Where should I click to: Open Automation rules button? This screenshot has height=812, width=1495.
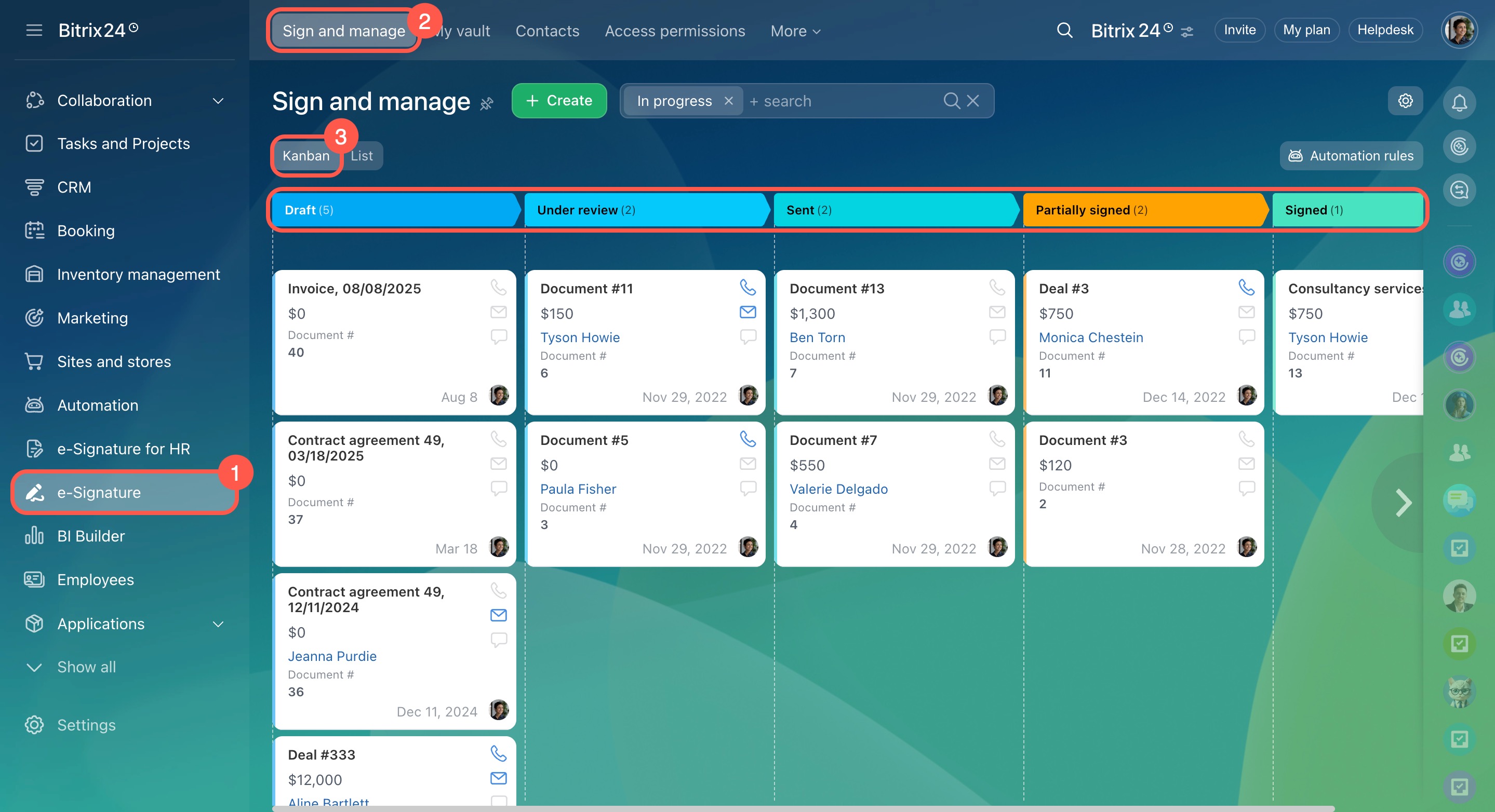1351,155
